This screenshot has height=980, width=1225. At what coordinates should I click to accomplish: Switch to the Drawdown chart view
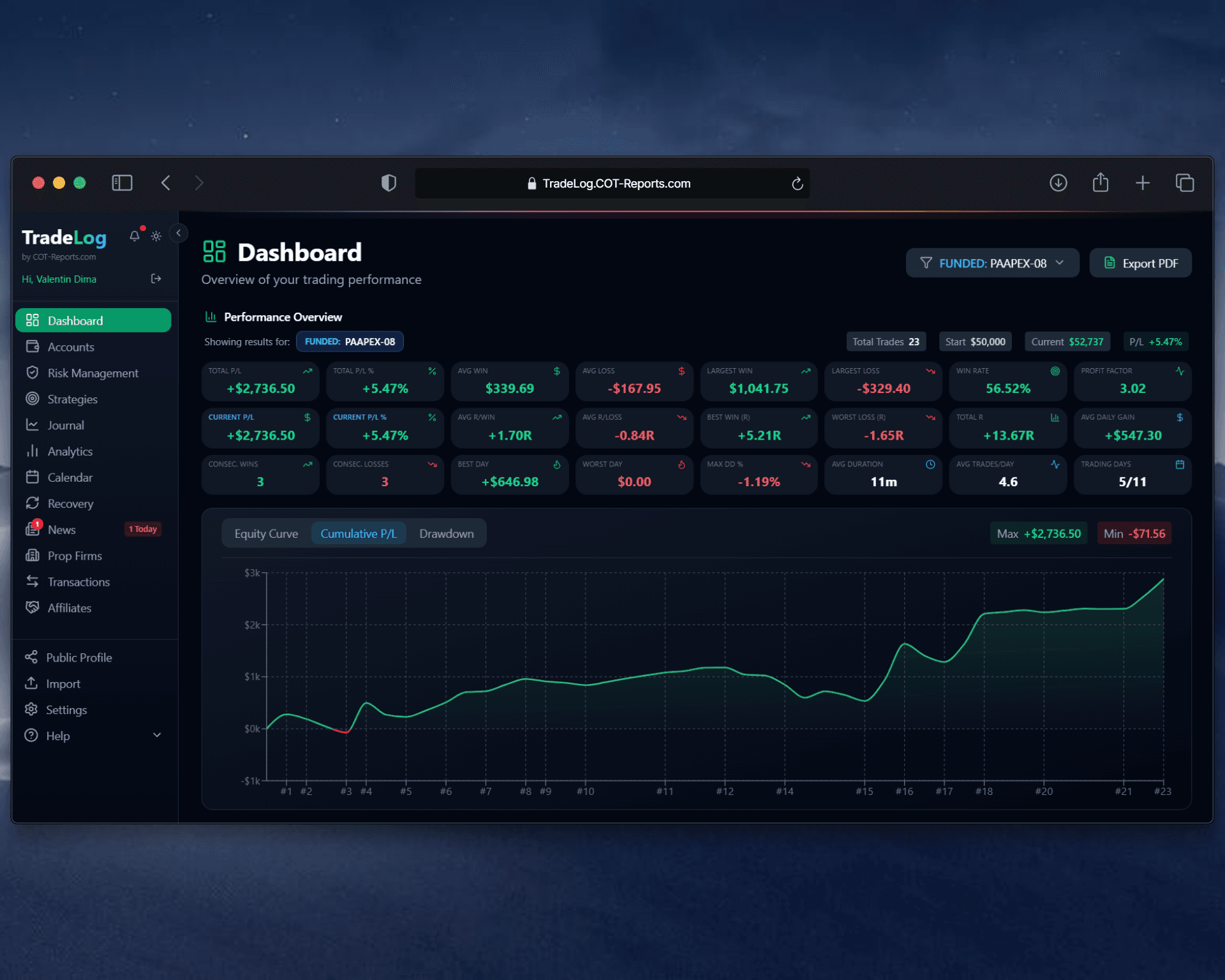click(446, 533)
